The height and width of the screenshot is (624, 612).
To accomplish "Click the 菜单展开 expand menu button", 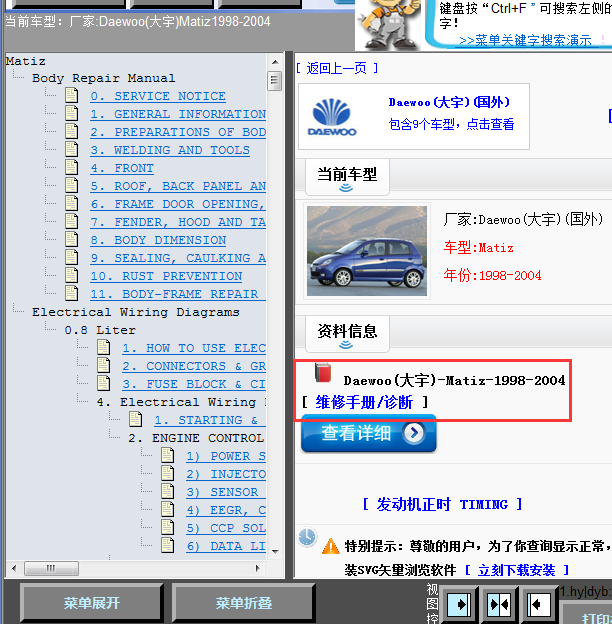I will [x=92, y=603].
